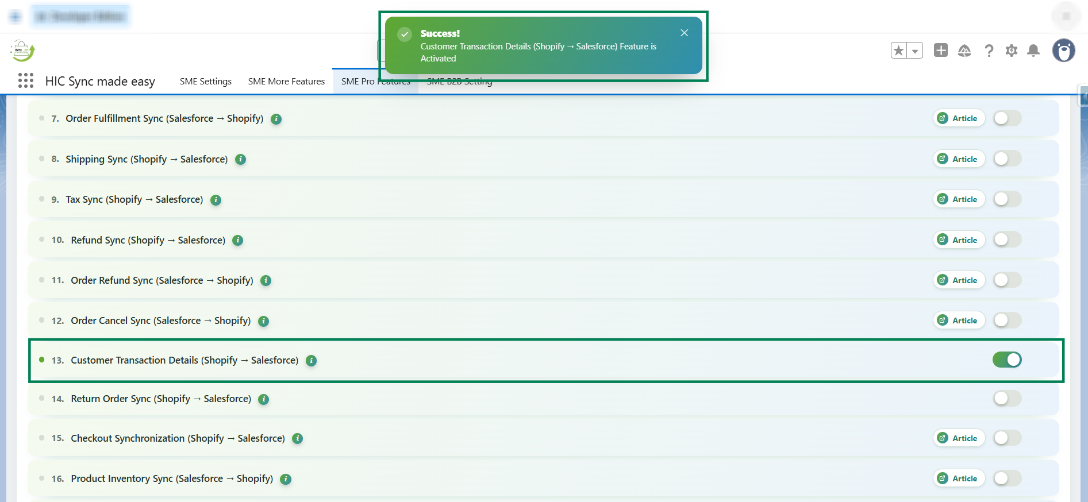Viewport: 1088px width, 502px height.
Task: Switch to SME More Features tab
Action: click(287, 81)
